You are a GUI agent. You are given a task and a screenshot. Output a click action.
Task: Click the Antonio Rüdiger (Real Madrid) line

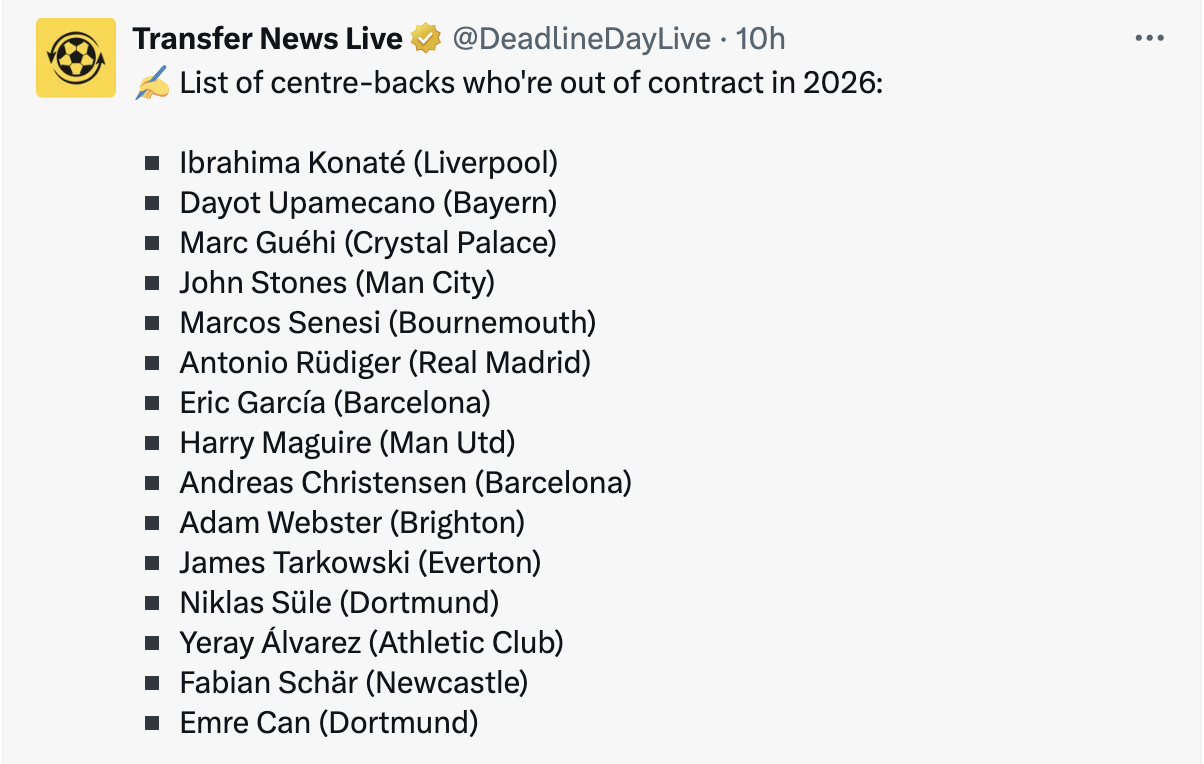click(x=385, y=363)
